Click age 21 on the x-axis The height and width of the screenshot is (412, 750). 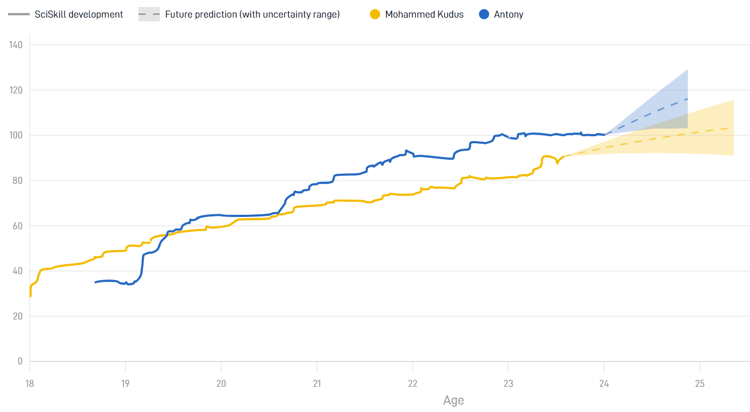[317, 383]
